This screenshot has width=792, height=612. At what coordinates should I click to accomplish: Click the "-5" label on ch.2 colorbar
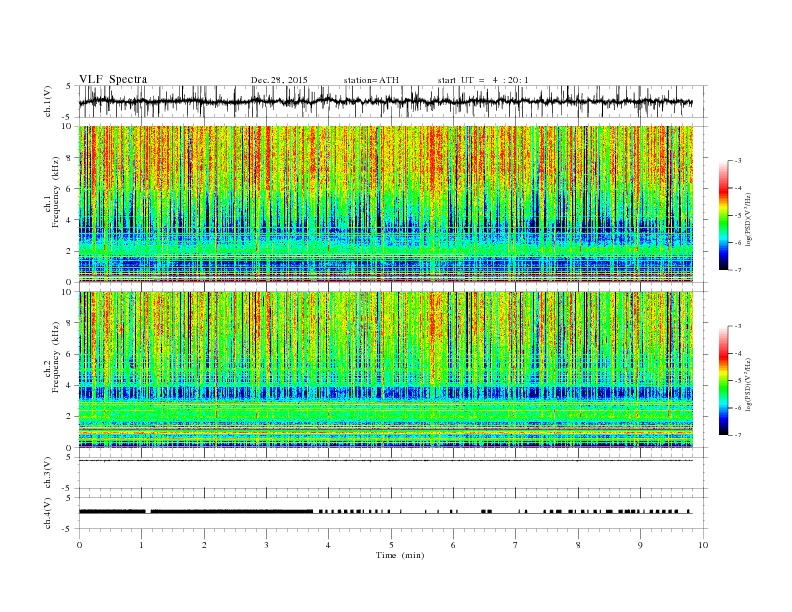coord(738,381)
